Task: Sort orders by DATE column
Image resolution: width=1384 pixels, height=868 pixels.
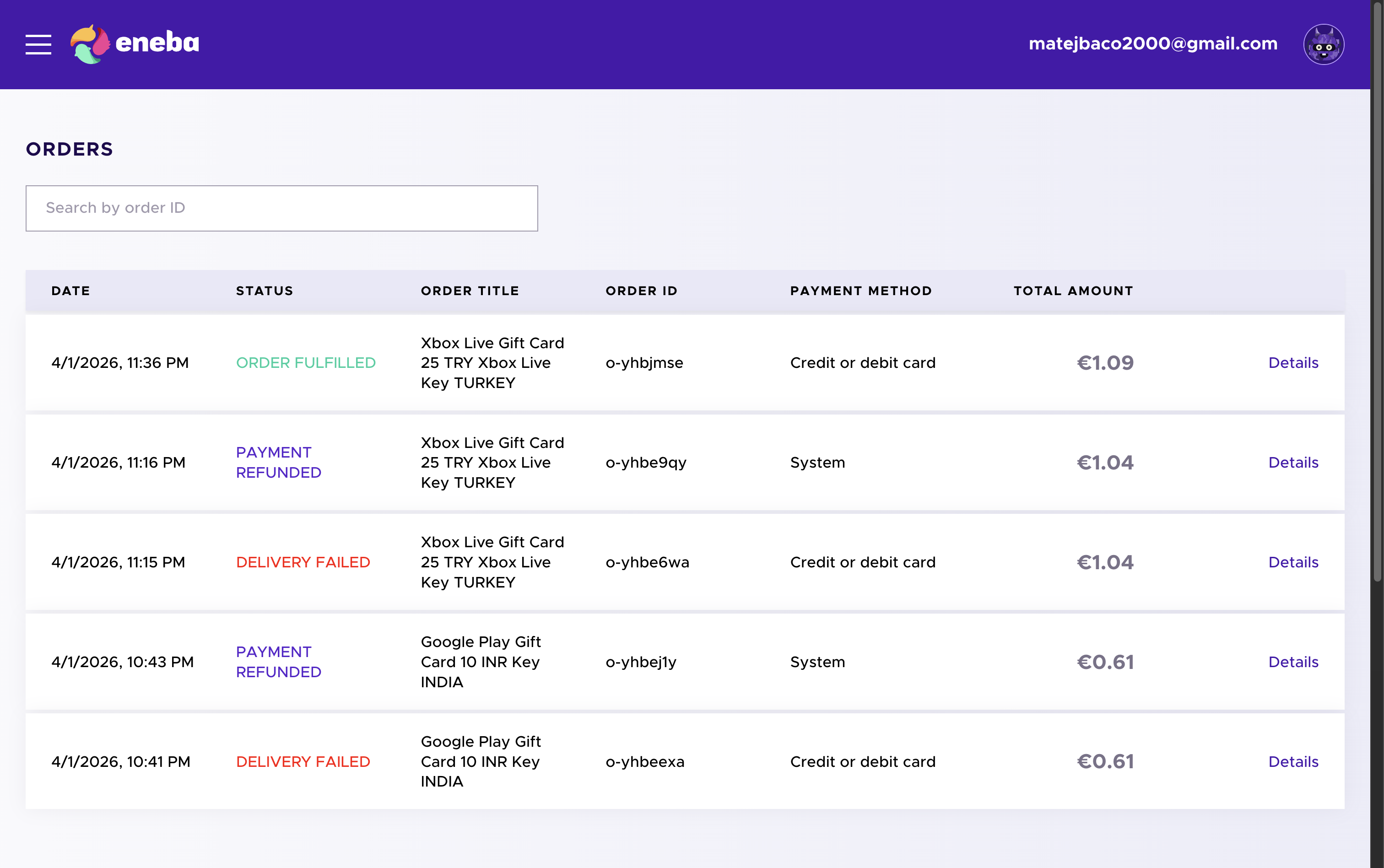Action: 70,291
